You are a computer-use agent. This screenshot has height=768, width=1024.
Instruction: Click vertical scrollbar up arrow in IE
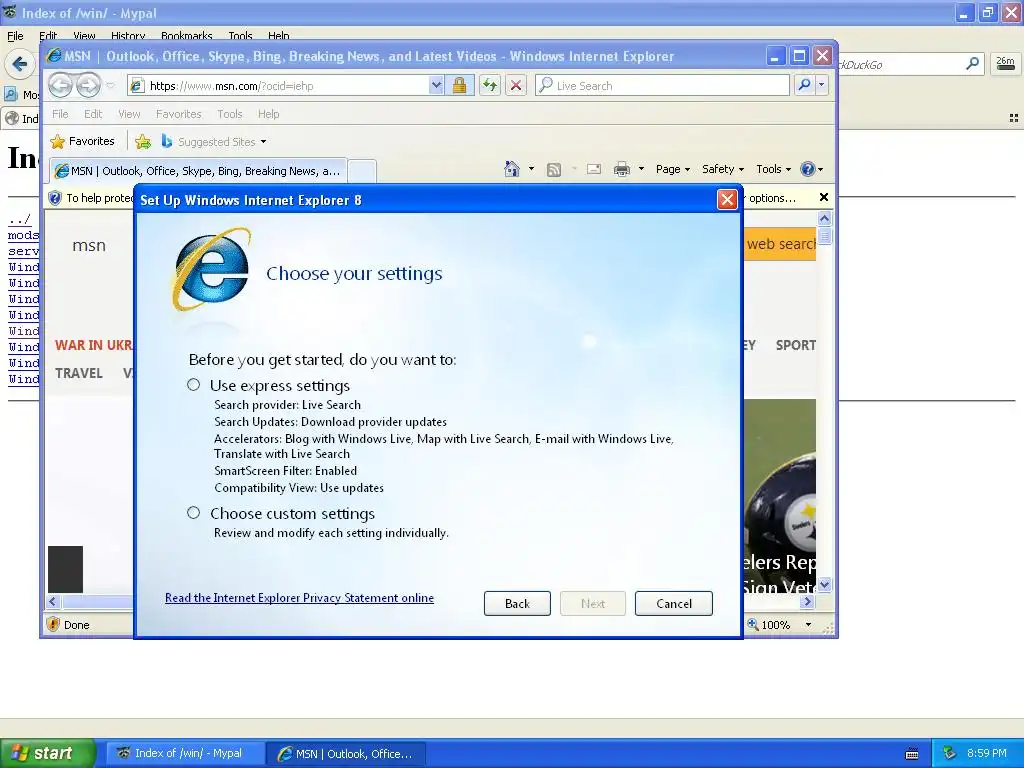pyautogui.click(x=824, y=218)
